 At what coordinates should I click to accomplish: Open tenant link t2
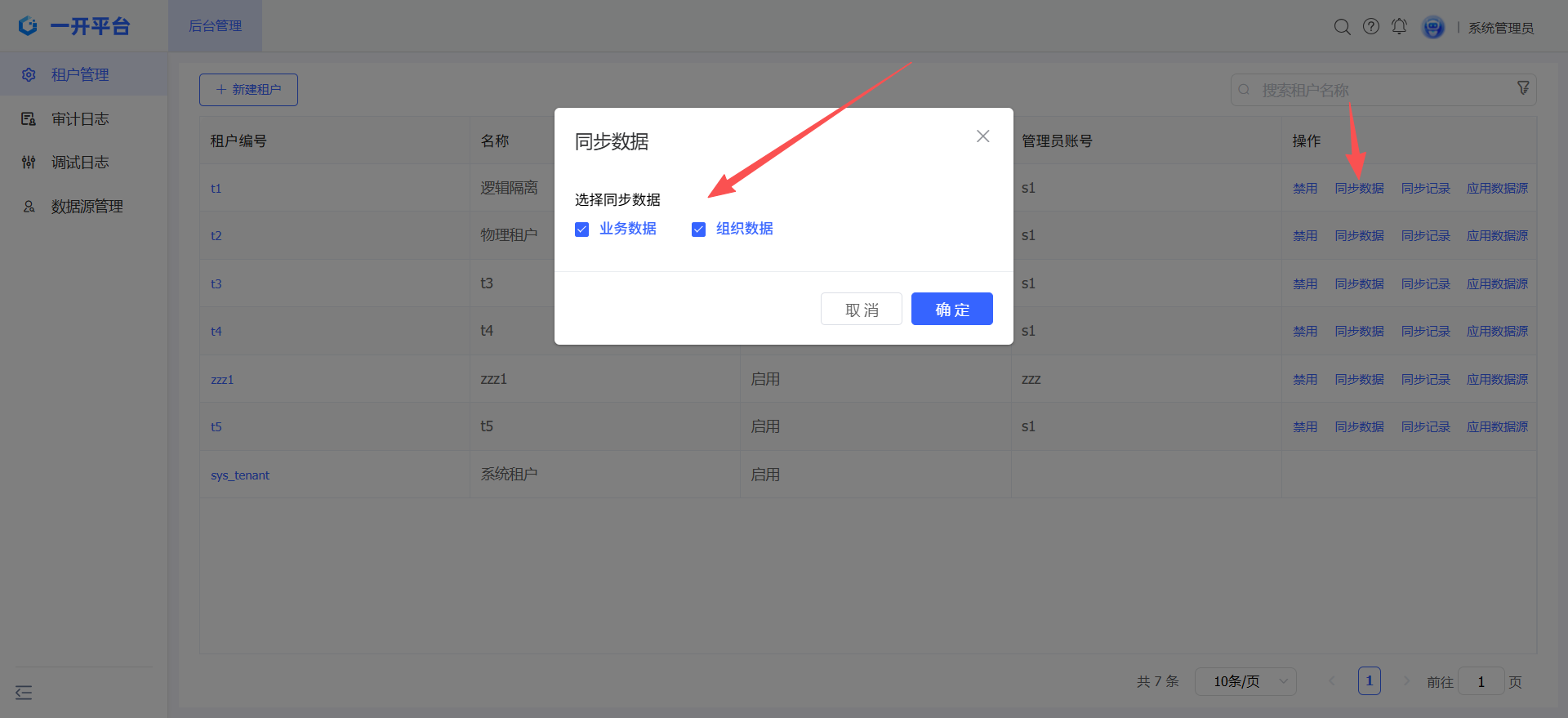click(216, 236)
